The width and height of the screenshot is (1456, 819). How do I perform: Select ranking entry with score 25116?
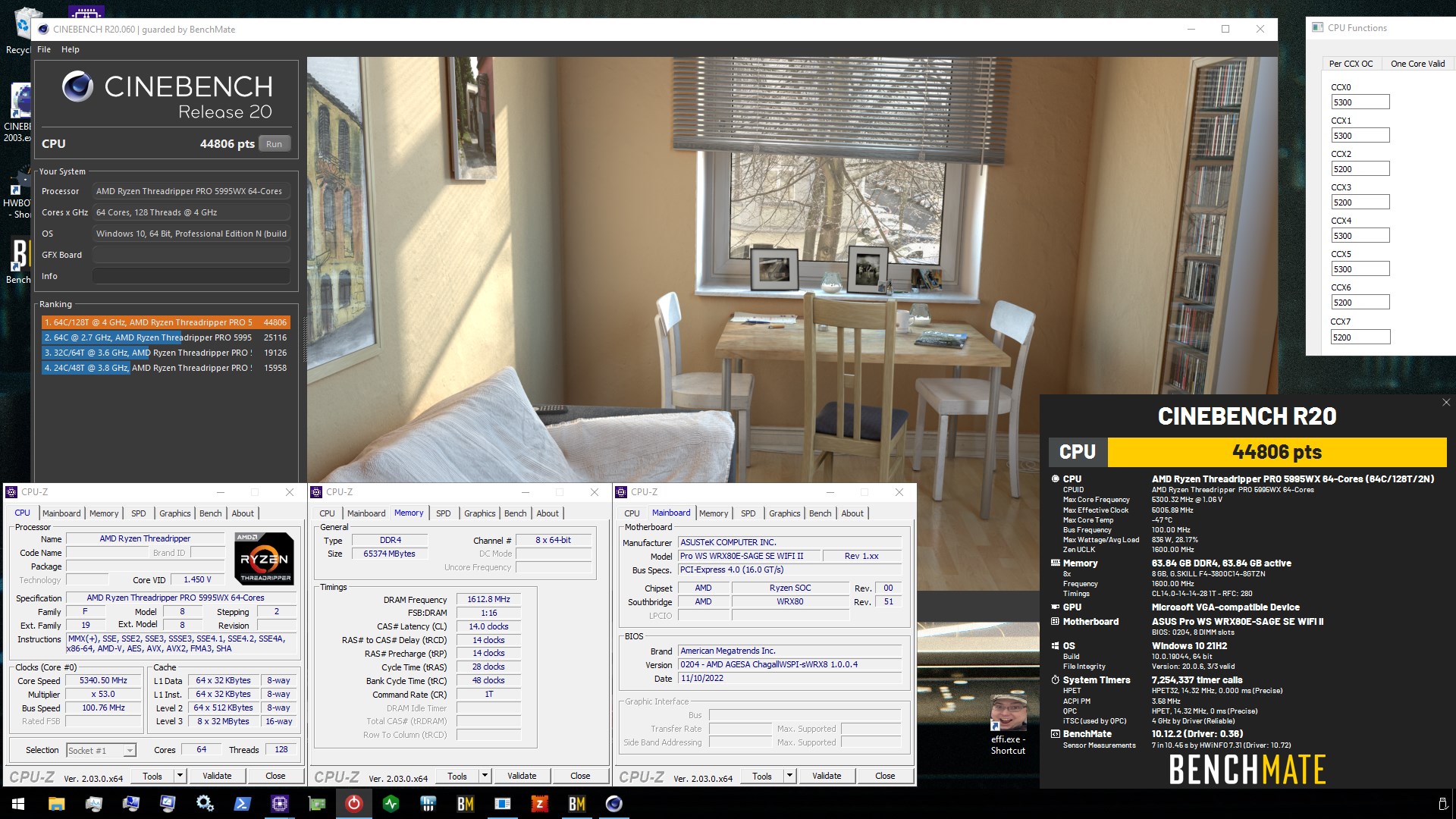point(166,337)
